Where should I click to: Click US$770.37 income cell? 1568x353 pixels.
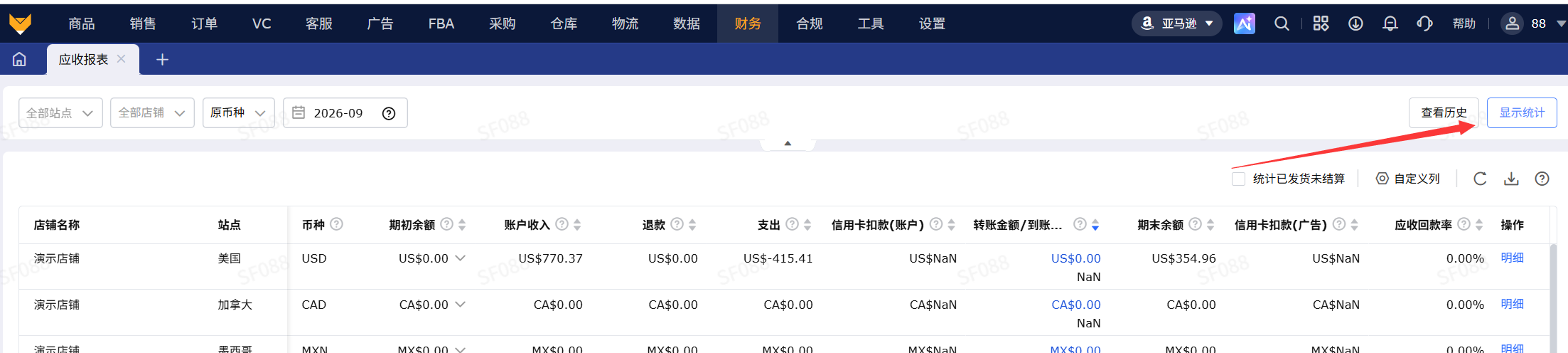pos(550,258)
